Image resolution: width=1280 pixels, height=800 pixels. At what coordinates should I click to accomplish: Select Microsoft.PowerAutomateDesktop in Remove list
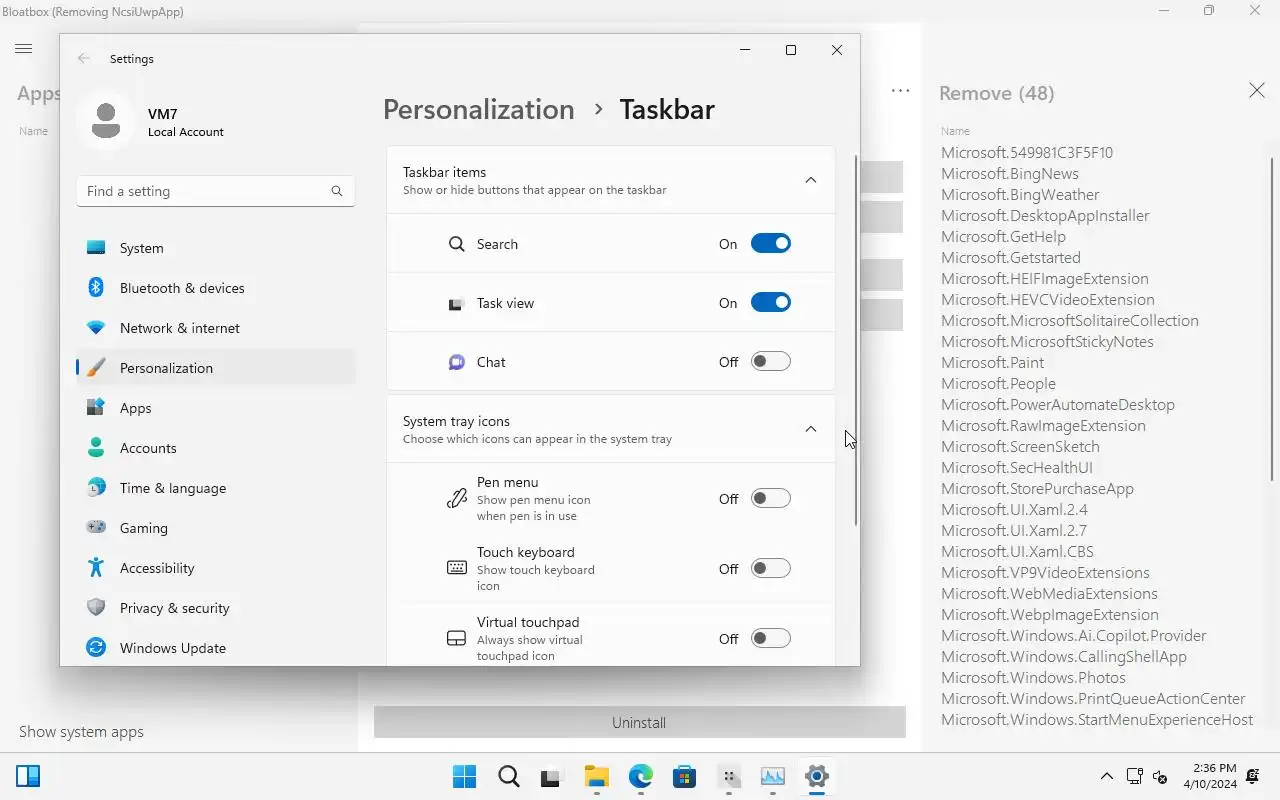pos(1058,404)
